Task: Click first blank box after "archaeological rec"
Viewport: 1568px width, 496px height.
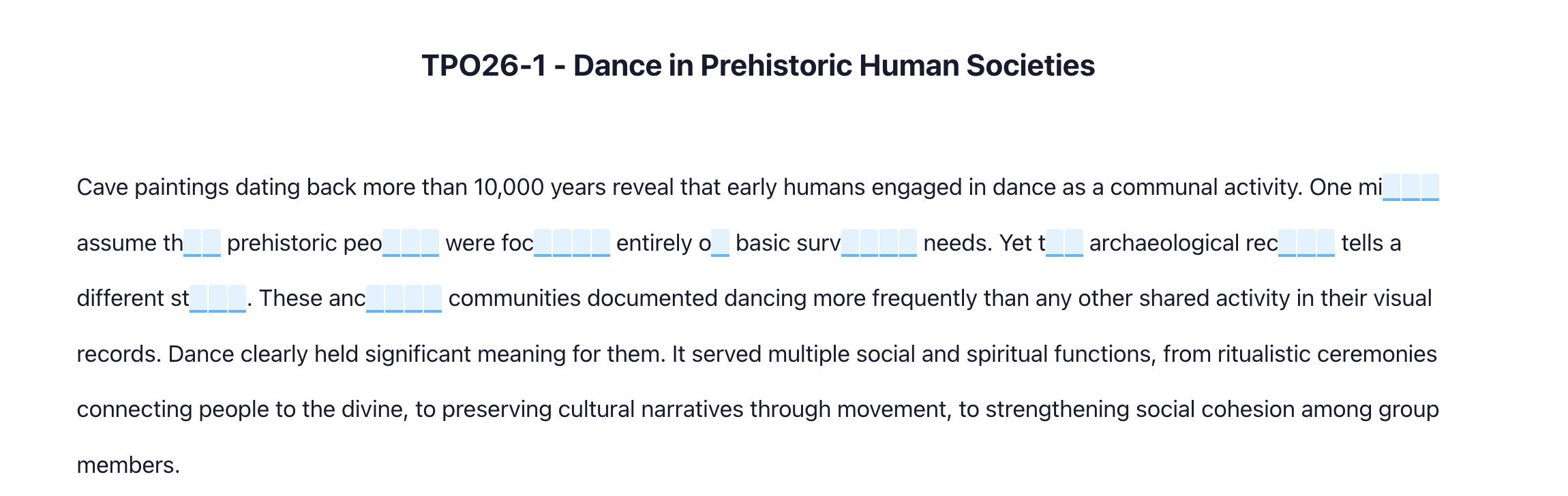Action: pos(1288,243)
